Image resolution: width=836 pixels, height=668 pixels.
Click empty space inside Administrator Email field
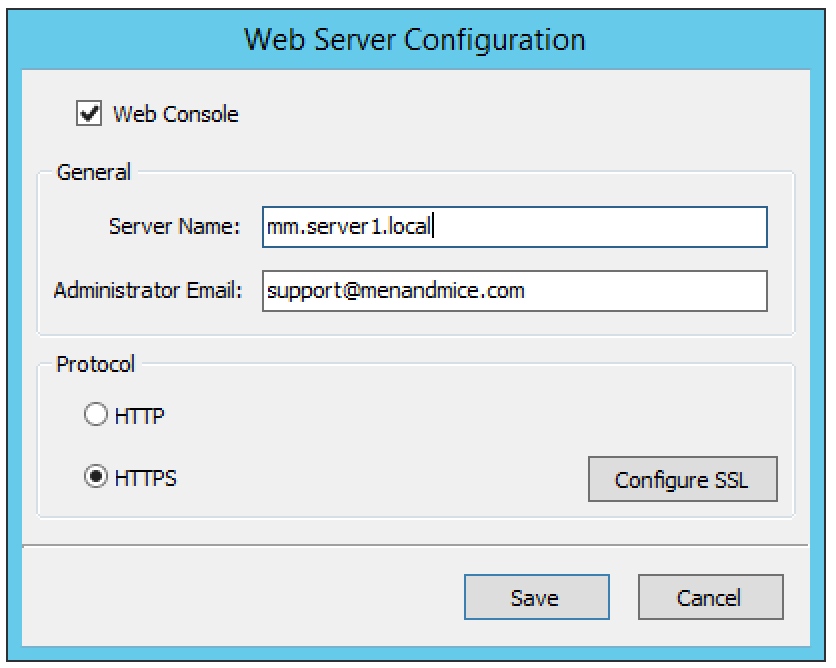(x=645, y=291)
